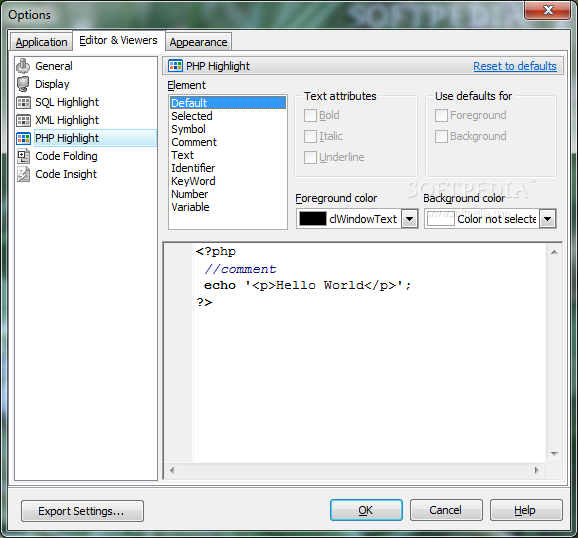Select Comment in the Element list

(x=228, y=142)
